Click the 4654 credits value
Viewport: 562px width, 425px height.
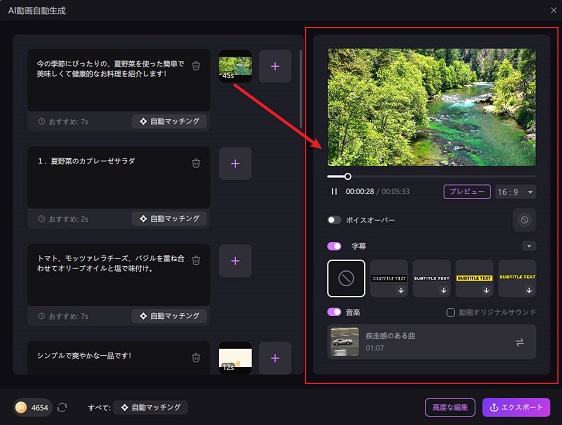coord(39,408)
